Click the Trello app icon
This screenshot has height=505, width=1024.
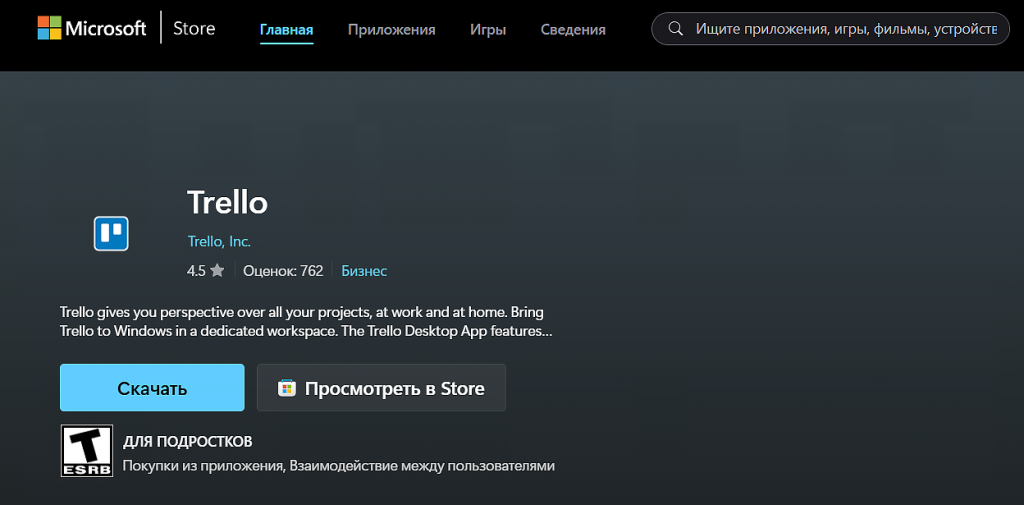111,233
